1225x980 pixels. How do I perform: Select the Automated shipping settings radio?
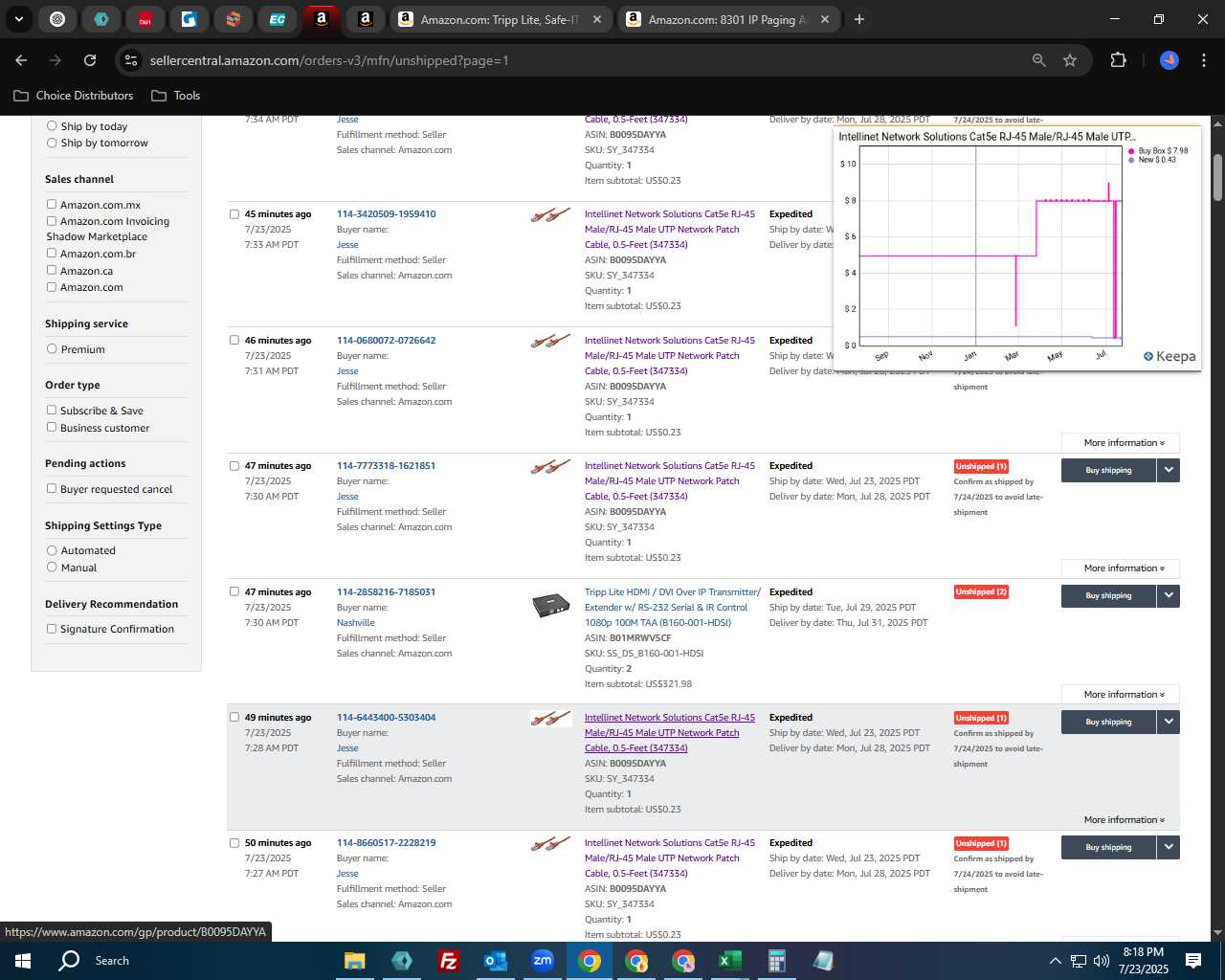(x=52, y=550)
